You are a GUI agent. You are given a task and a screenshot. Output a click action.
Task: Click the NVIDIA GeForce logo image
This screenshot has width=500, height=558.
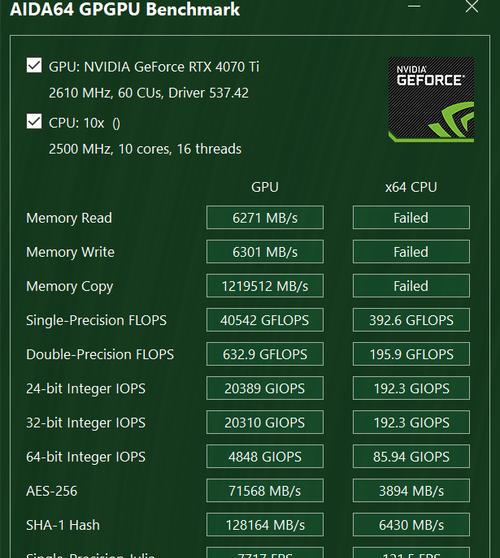click(431, 99)
